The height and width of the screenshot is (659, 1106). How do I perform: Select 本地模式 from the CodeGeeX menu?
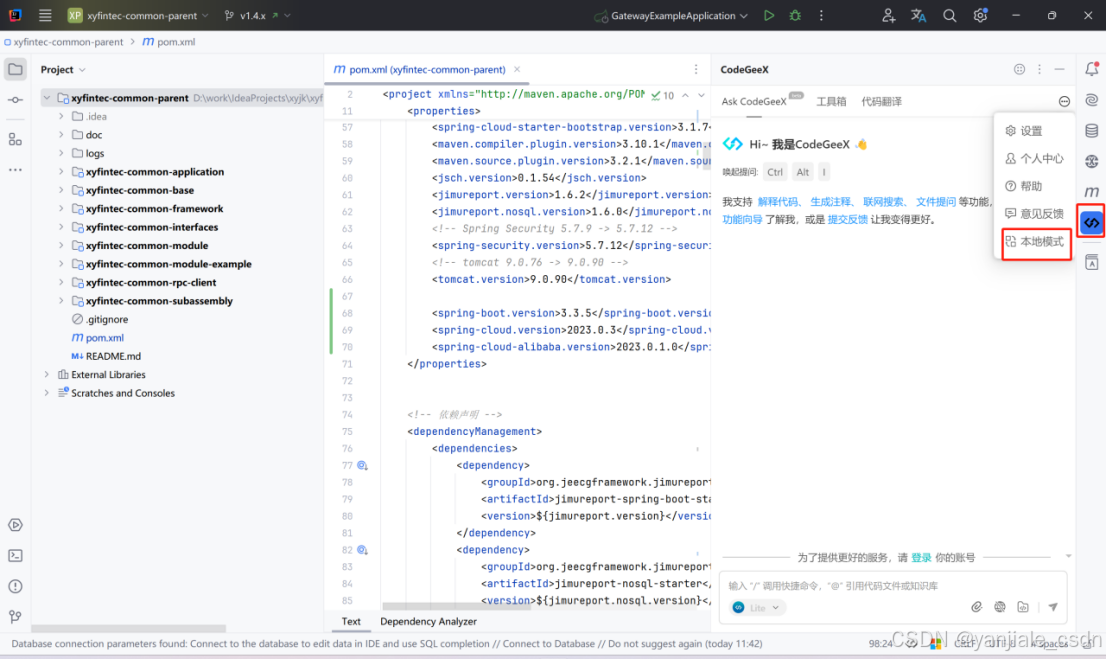point(1036,244)
